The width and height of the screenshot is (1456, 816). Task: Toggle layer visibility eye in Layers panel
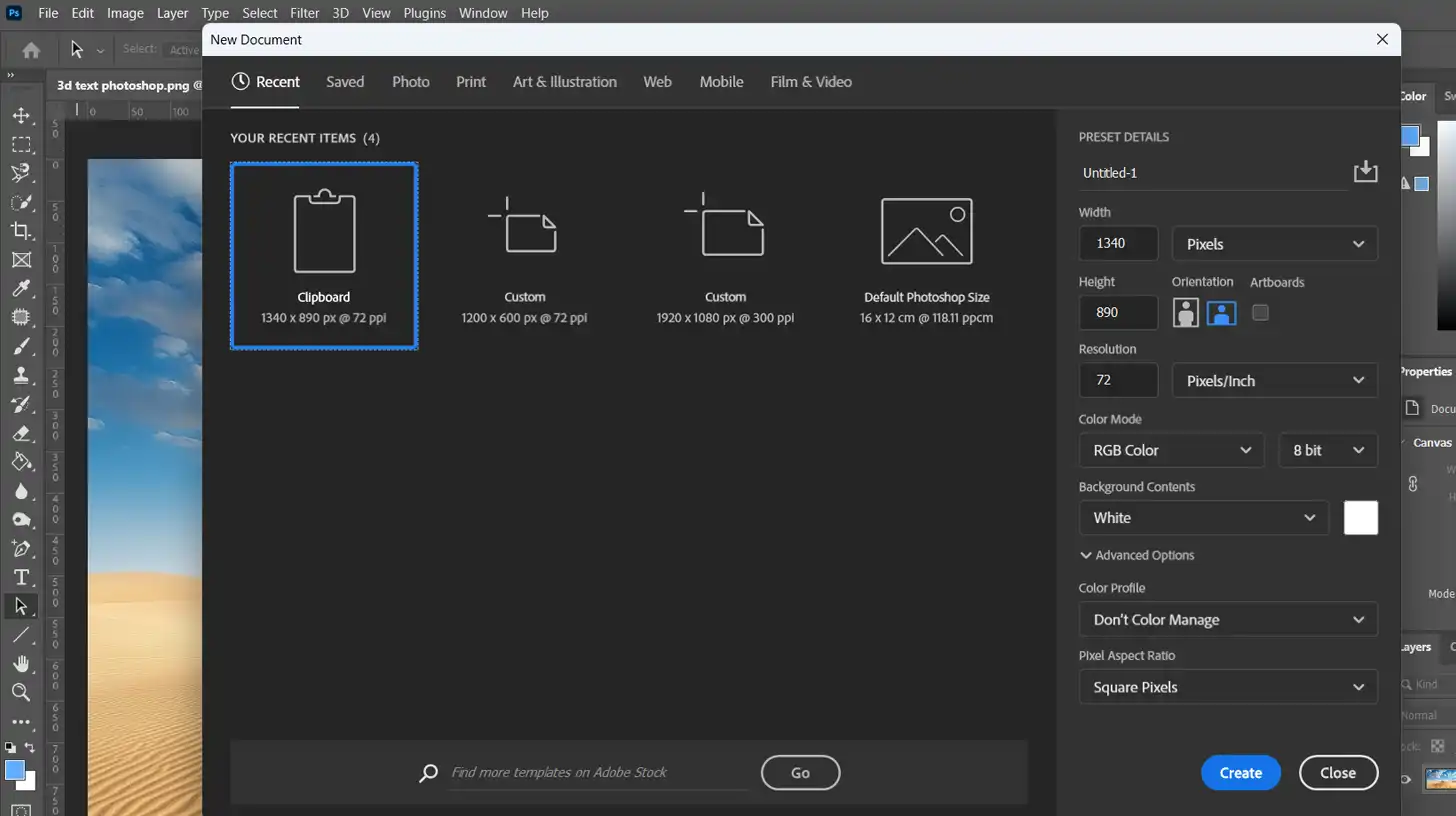pos(1405,779)
